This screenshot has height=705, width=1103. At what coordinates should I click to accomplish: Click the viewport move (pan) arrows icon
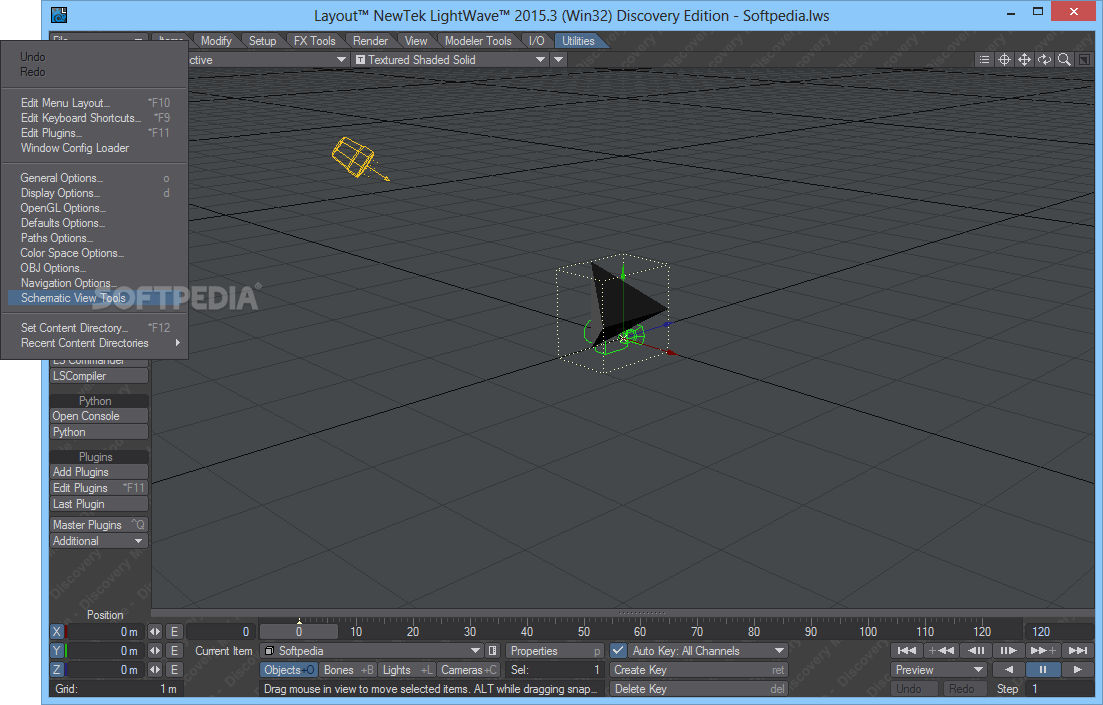point(1024,60)
